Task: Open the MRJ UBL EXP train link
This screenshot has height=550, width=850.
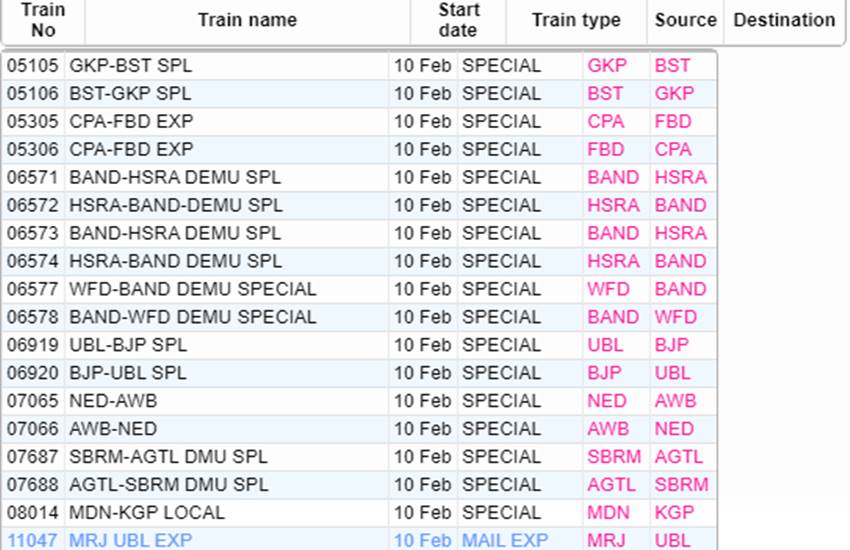Action: click(x=131, y=540)
